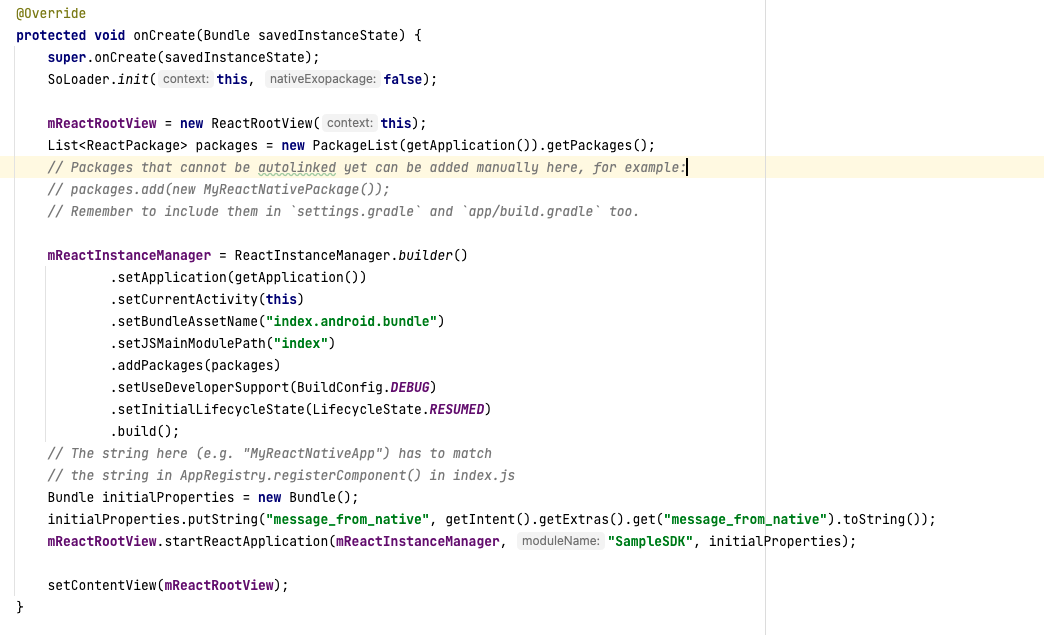Screen dimensions: 1044x635
Task: Select the SampleSDK string literal
Action: click(x=649, y=541)
